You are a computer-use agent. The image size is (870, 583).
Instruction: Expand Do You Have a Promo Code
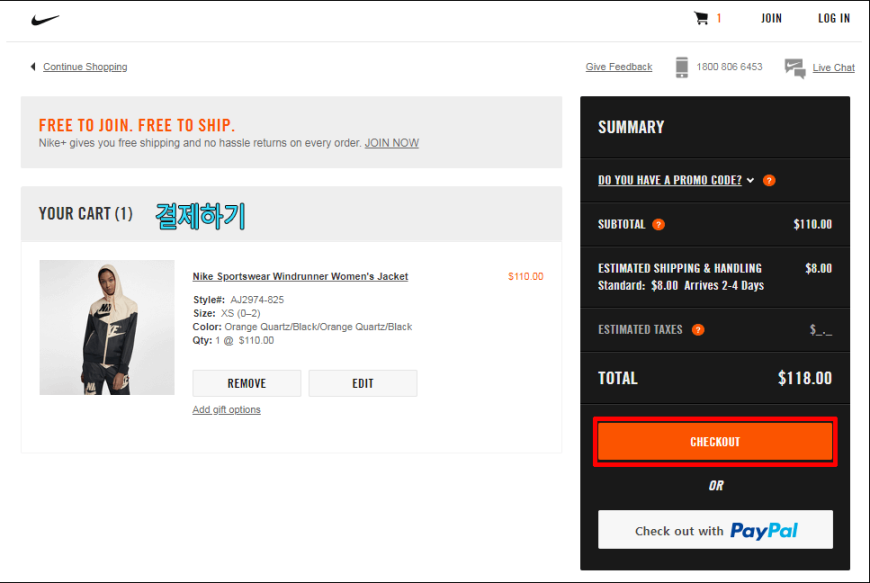[670, 180]
